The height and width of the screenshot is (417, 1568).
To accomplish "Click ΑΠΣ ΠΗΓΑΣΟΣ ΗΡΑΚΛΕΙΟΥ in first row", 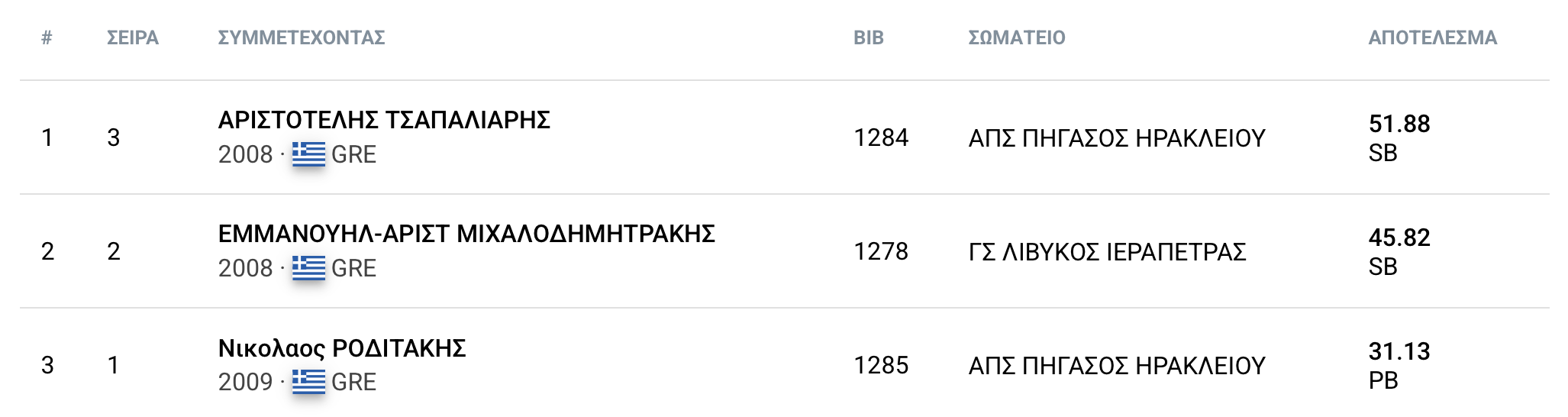I will [1117, 137].
